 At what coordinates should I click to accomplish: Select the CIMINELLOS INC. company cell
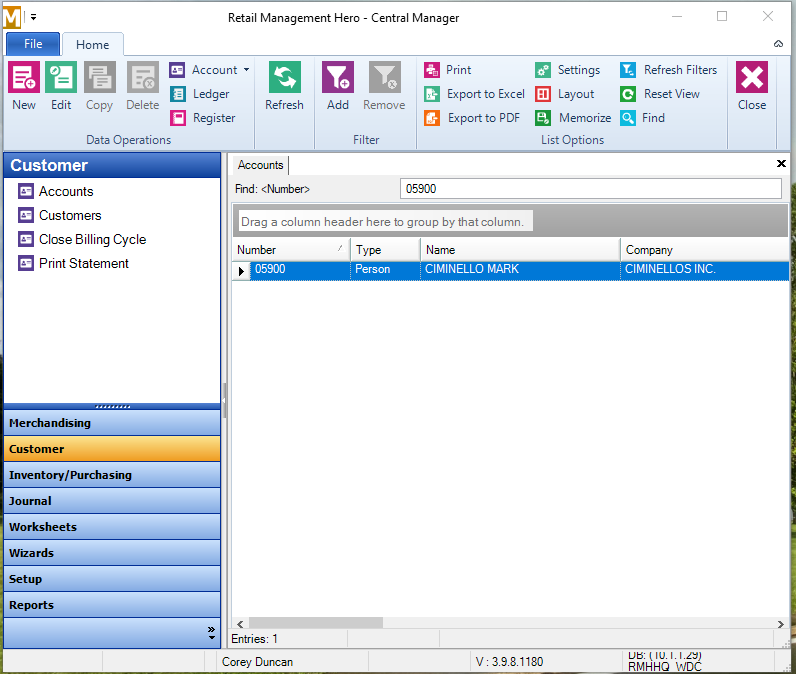(705, 269)
